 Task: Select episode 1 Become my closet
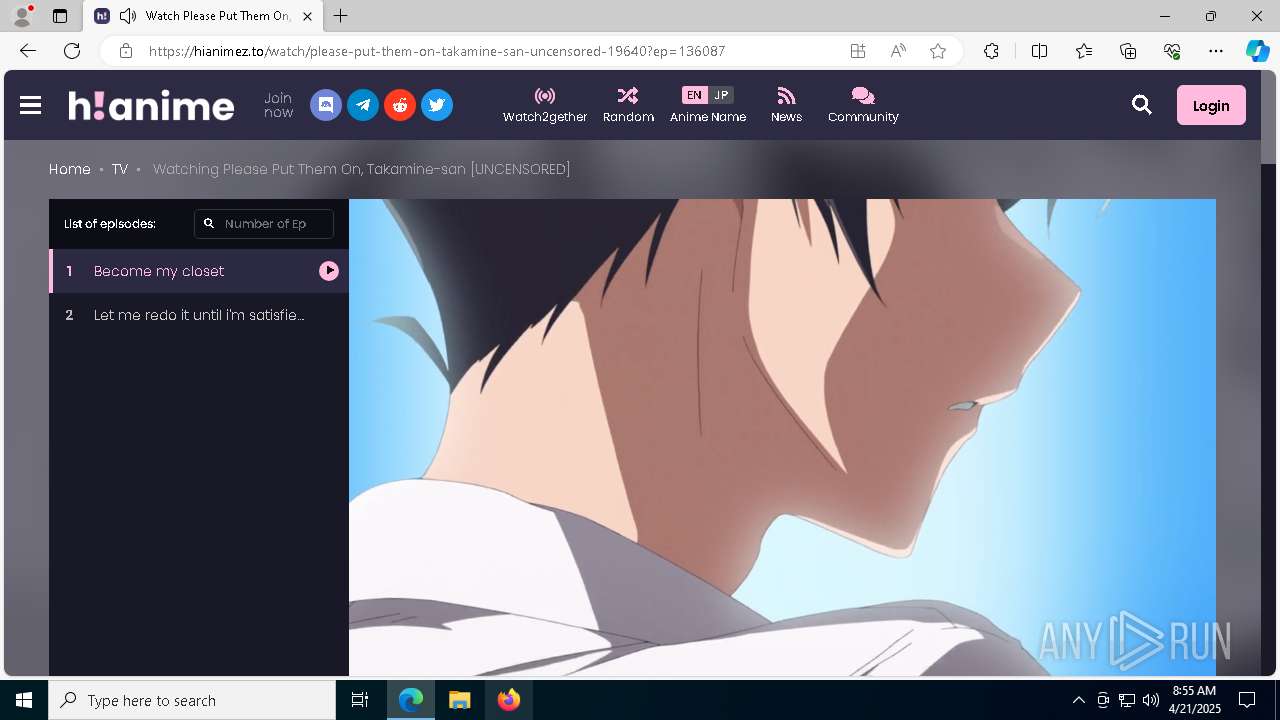[199, 271]
